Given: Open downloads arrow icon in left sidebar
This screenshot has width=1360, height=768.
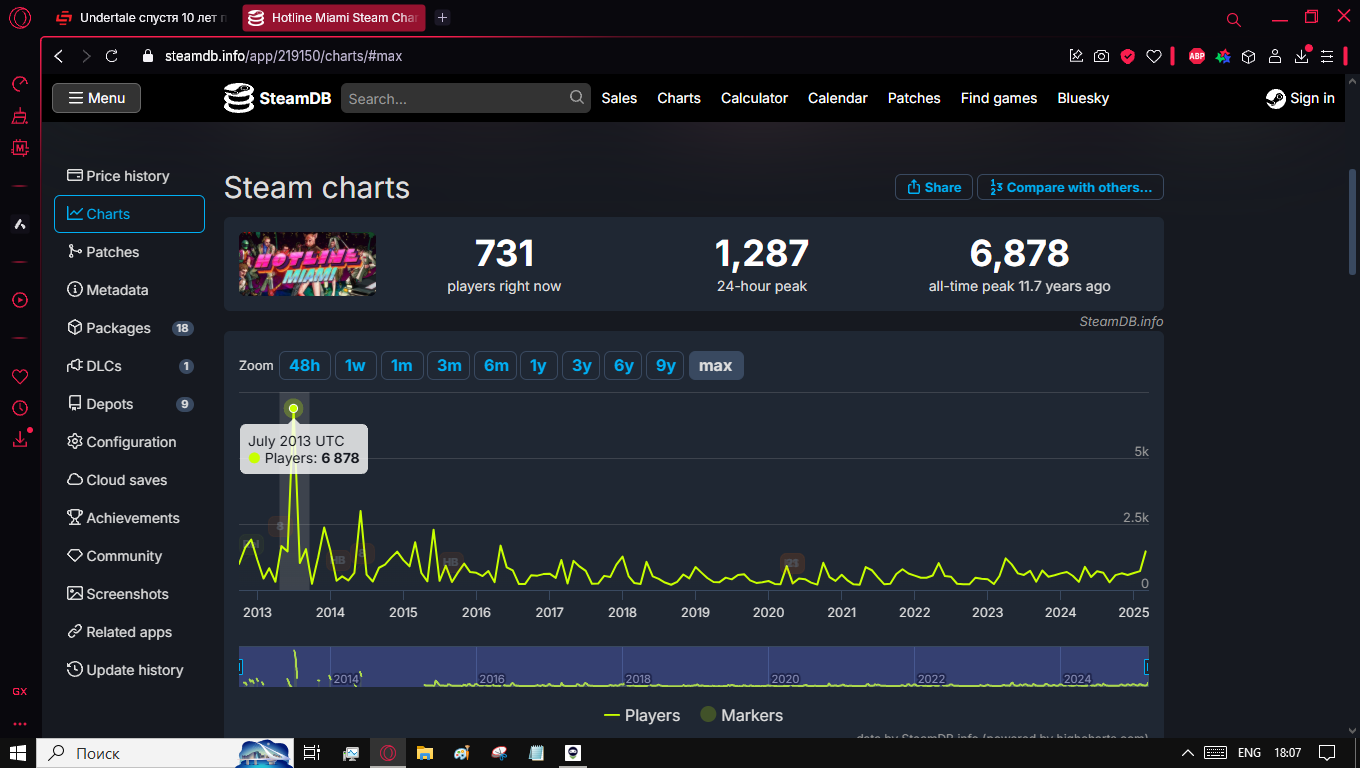Looking at the screenshot, I should pyautogui.click(x=20, y=439).
